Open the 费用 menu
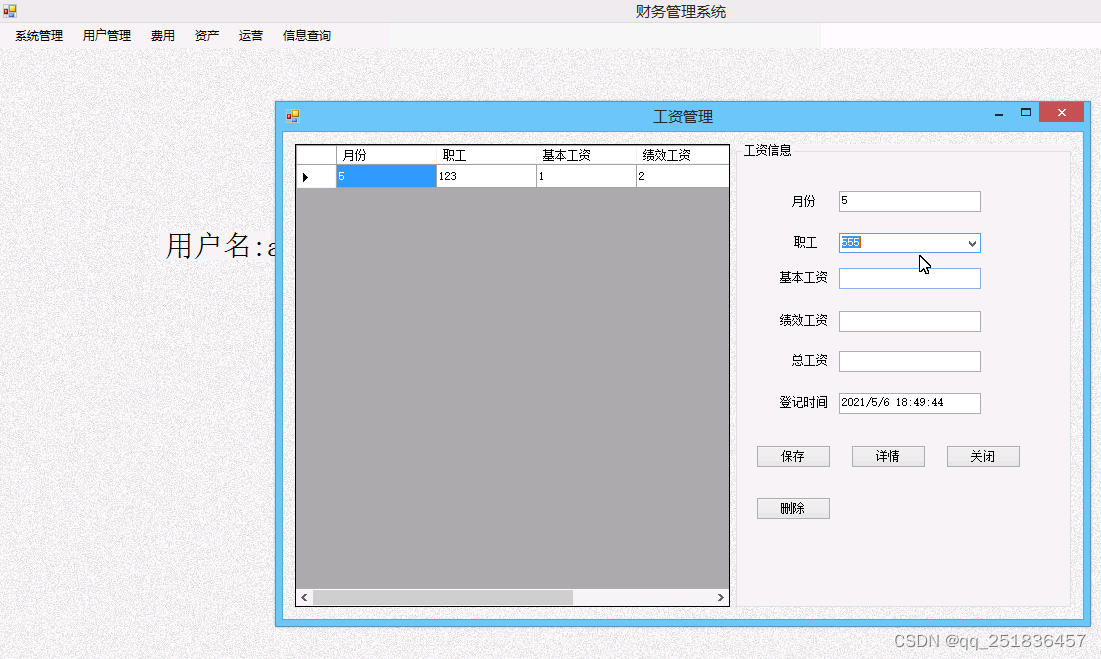Viewport: 1101px width, 659px height. click(162, 35)
